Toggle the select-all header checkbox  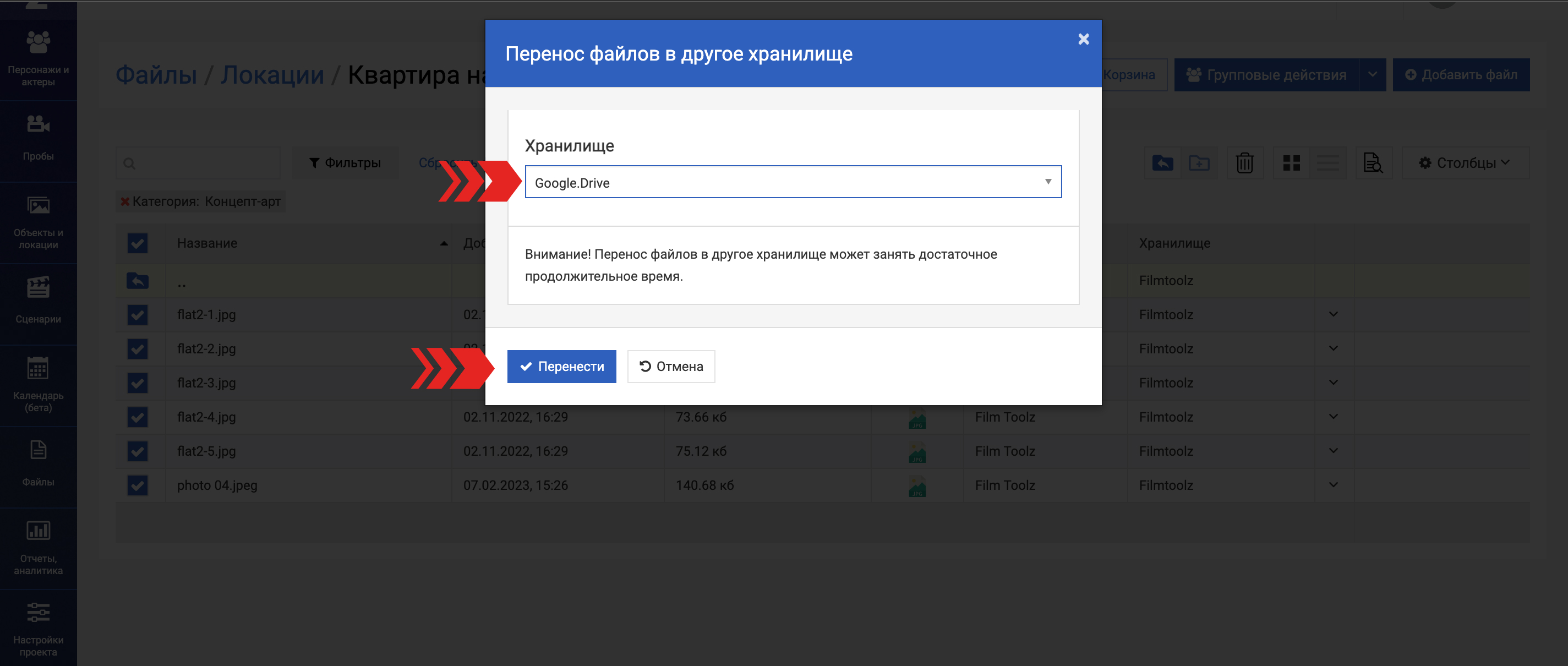[x=138, y=243]
